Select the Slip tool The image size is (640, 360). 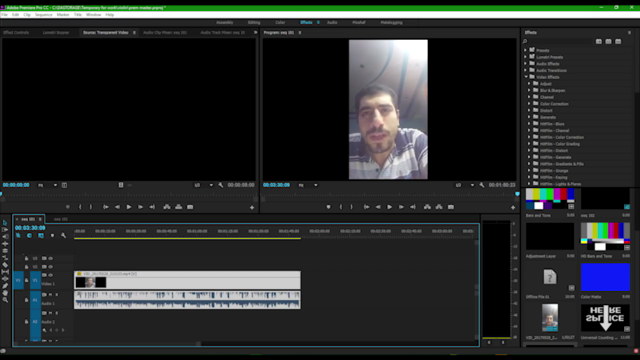(x=5, y=272)
